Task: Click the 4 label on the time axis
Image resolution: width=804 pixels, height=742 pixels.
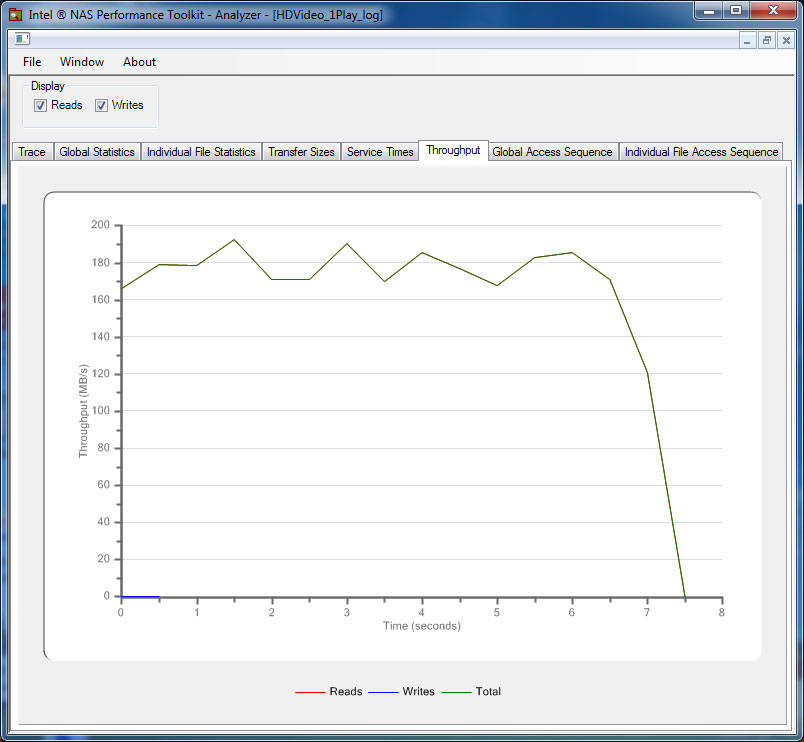Action: tap(421, 612)
